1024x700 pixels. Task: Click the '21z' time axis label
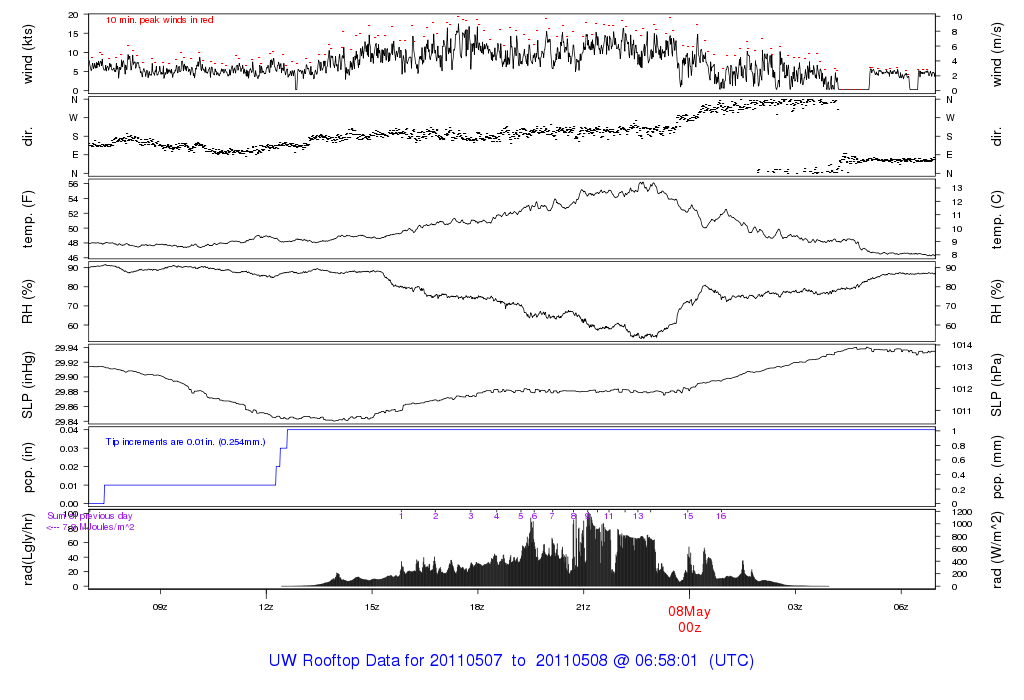pyautogui.click(x=583, y=607)
